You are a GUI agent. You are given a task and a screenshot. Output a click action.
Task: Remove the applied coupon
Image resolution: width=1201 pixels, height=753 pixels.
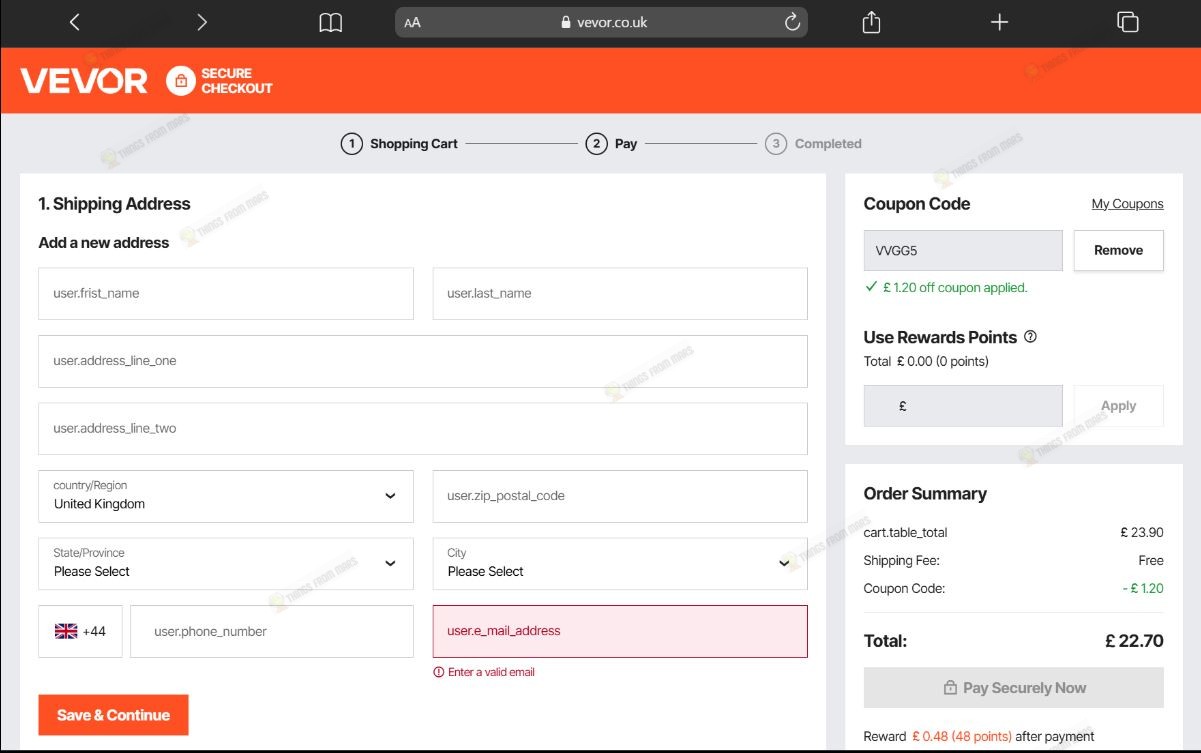pos(1118,251)
